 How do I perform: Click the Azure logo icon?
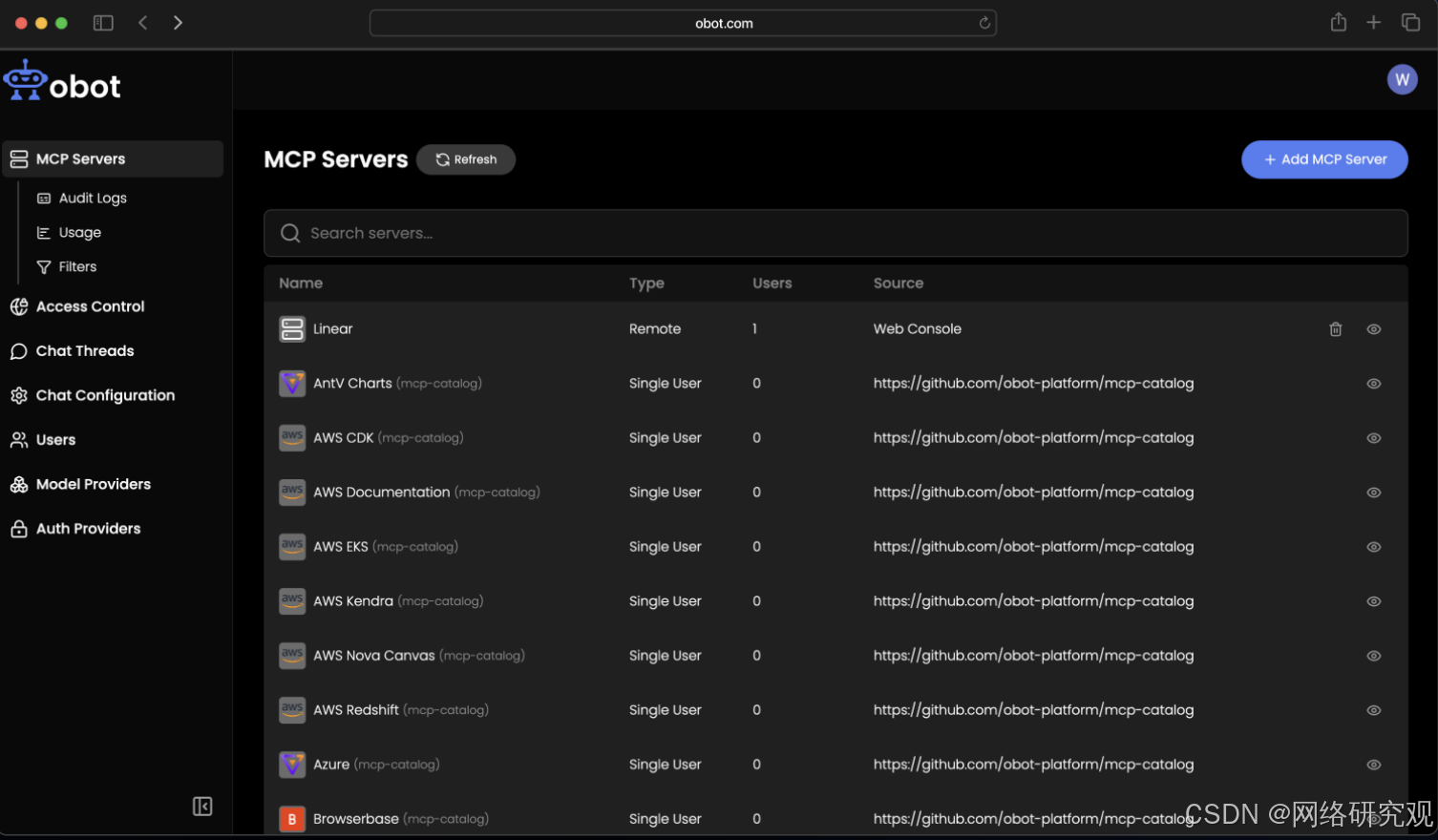(292, 765)
